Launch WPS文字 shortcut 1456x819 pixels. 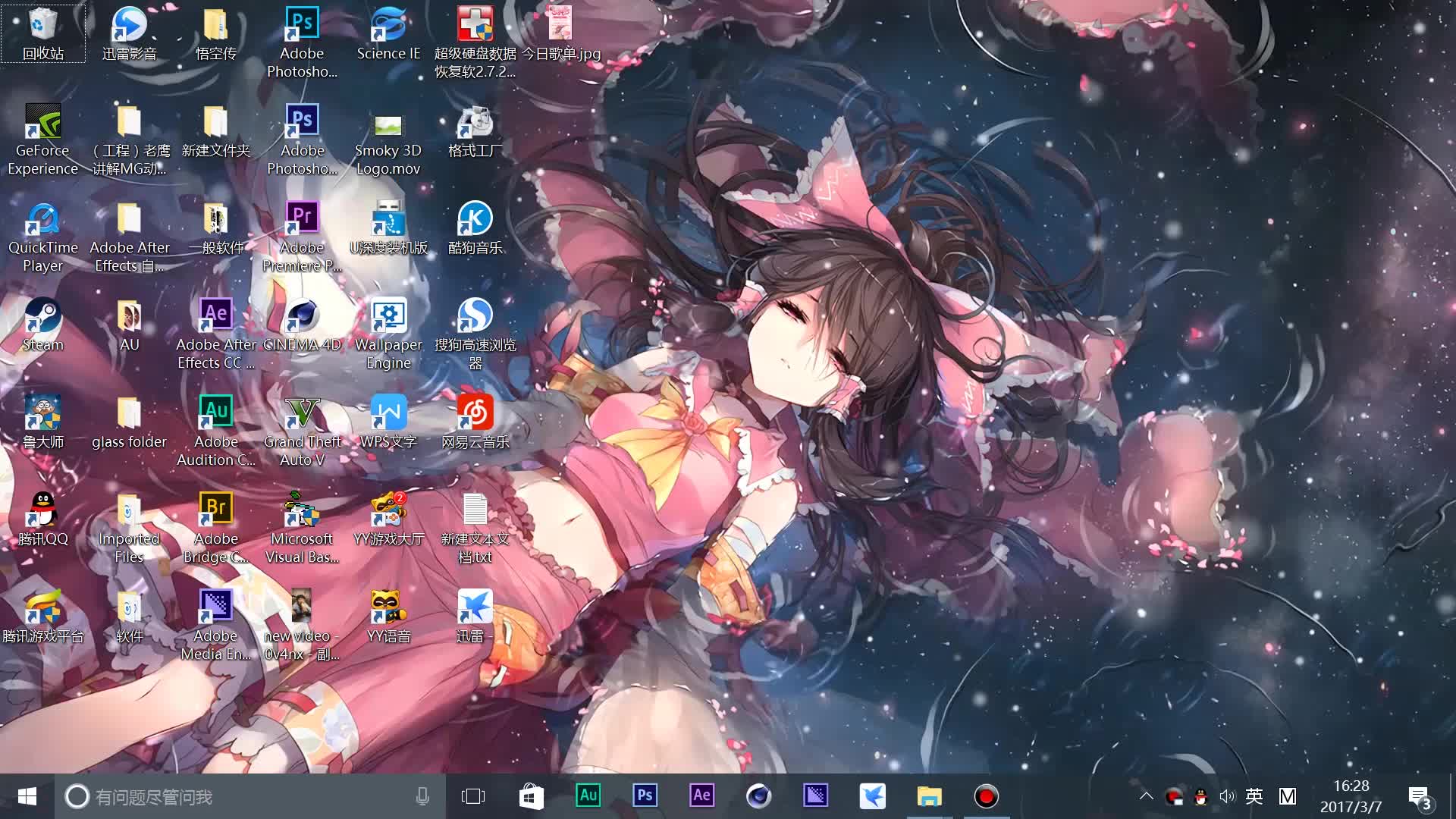click(388, 422)
